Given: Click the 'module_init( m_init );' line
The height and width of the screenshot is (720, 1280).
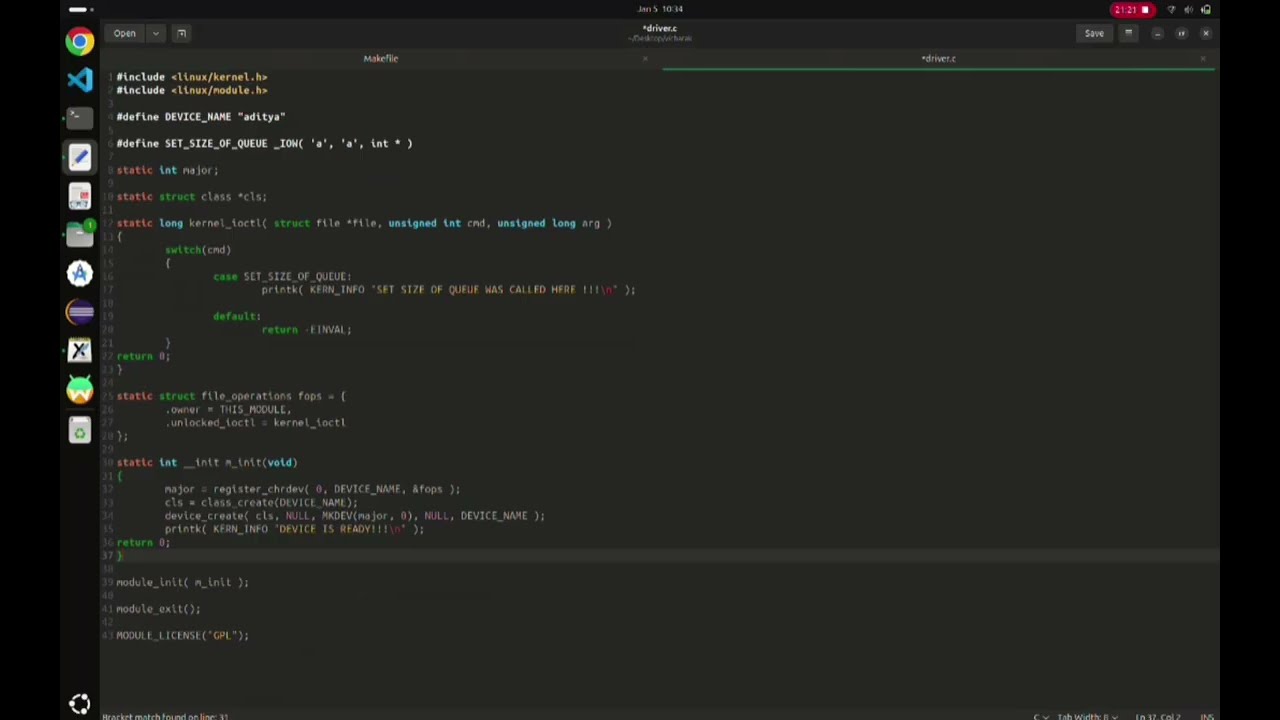Looking at the screenshot, I should pyautogui.click(x=182, y=582).
